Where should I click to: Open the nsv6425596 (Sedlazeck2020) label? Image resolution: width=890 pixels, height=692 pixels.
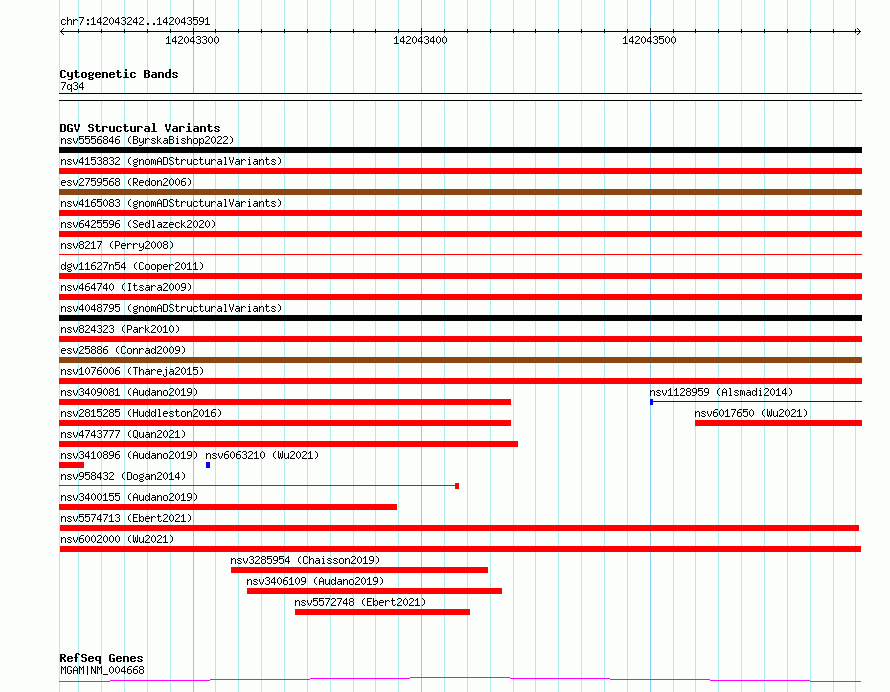point(138,224)
